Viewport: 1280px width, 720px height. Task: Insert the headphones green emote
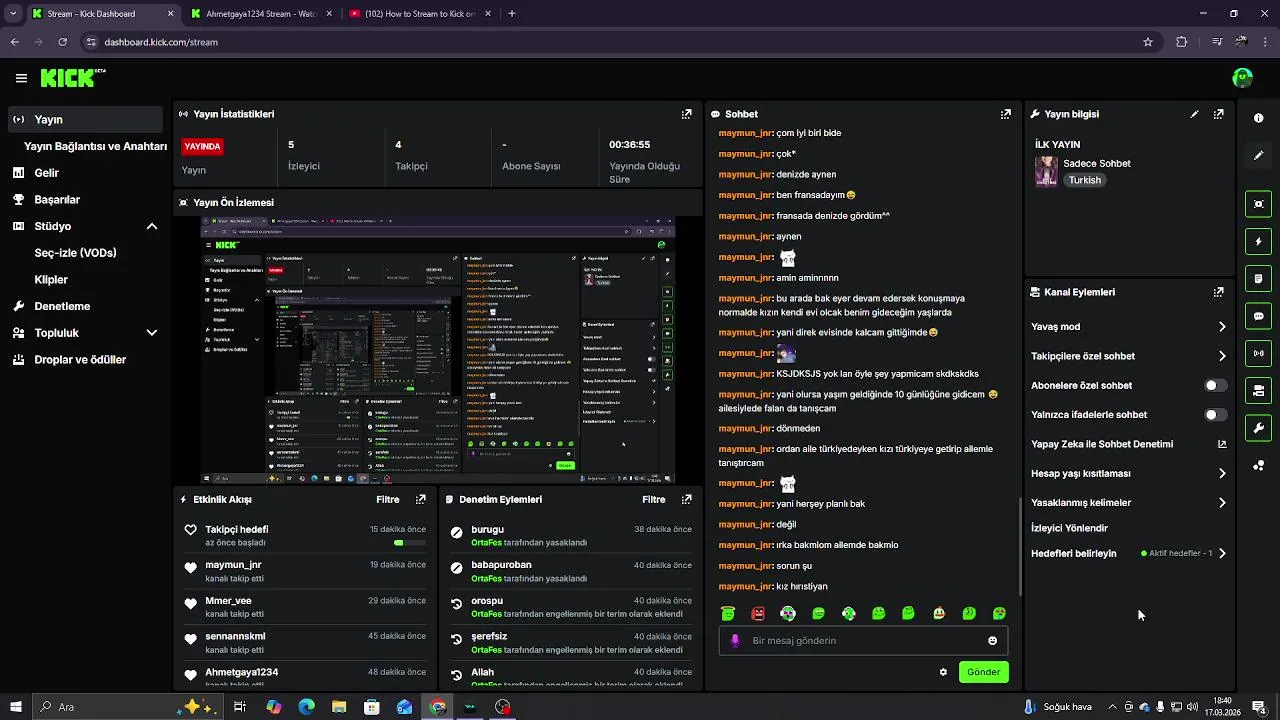pyautogui.click(x=788, y=613)
